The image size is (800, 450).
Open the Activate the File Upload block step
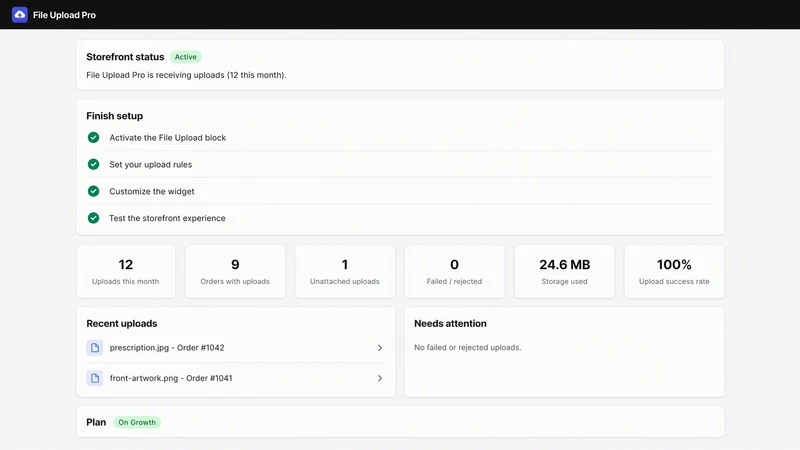point(400,138)
